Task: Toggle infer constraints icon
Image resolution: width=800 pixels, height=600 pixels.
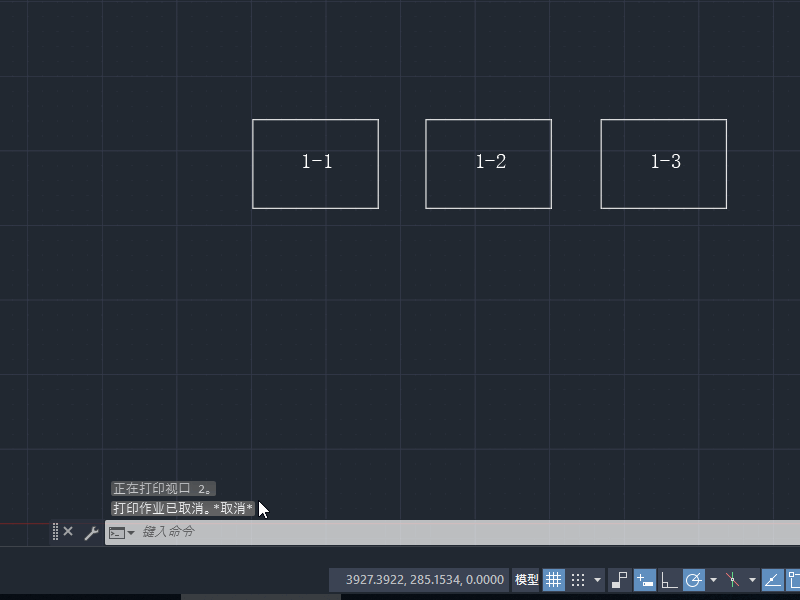Action: pos(620,580)
